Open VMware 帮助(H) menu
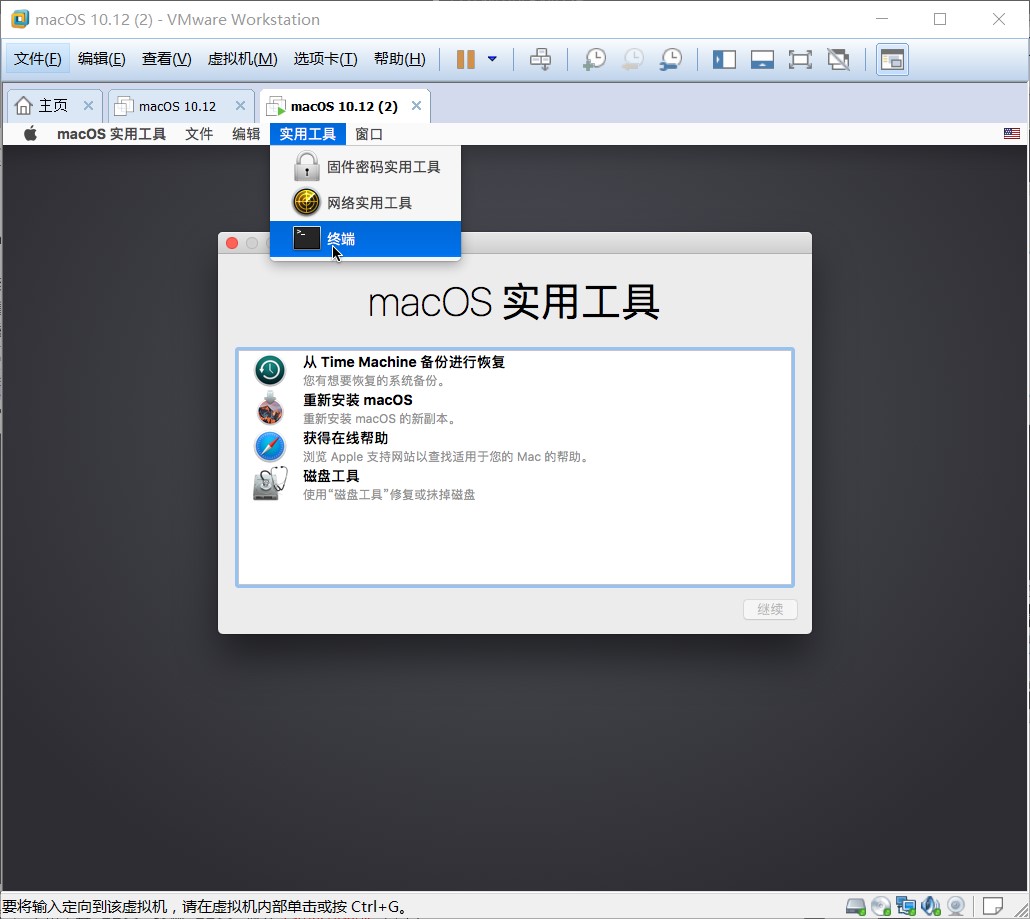 [399, 59]
